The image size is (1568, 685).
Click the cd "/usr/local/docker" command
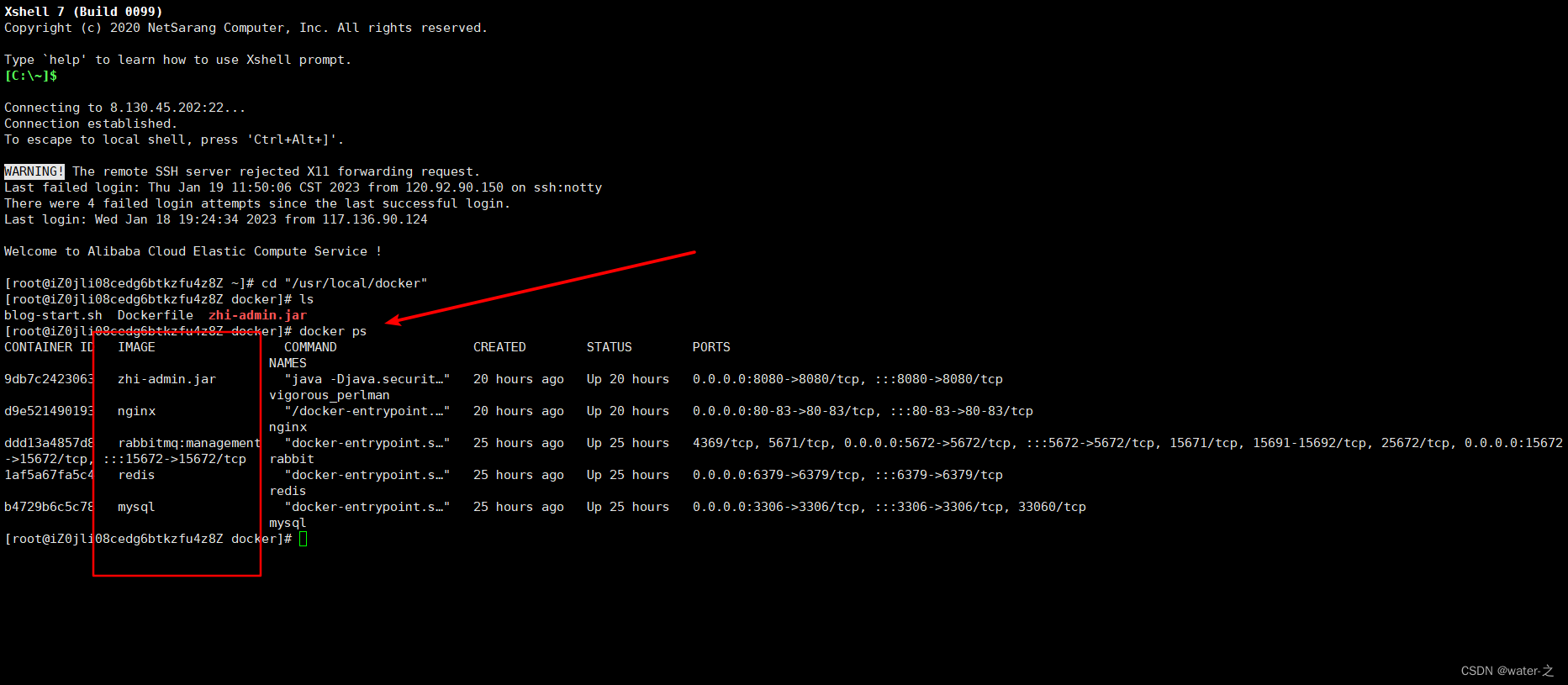tap(345, 283)
